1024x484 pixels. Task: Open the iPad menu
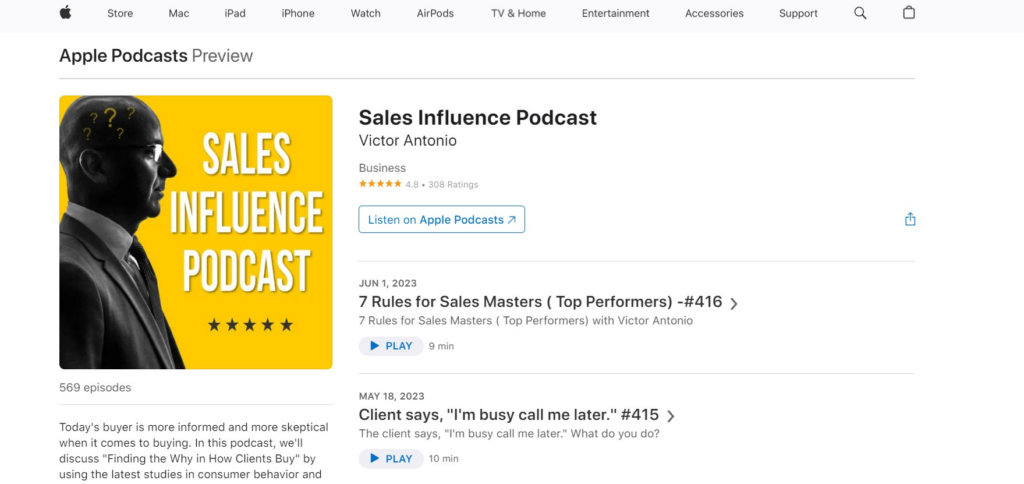coord(235,13)
